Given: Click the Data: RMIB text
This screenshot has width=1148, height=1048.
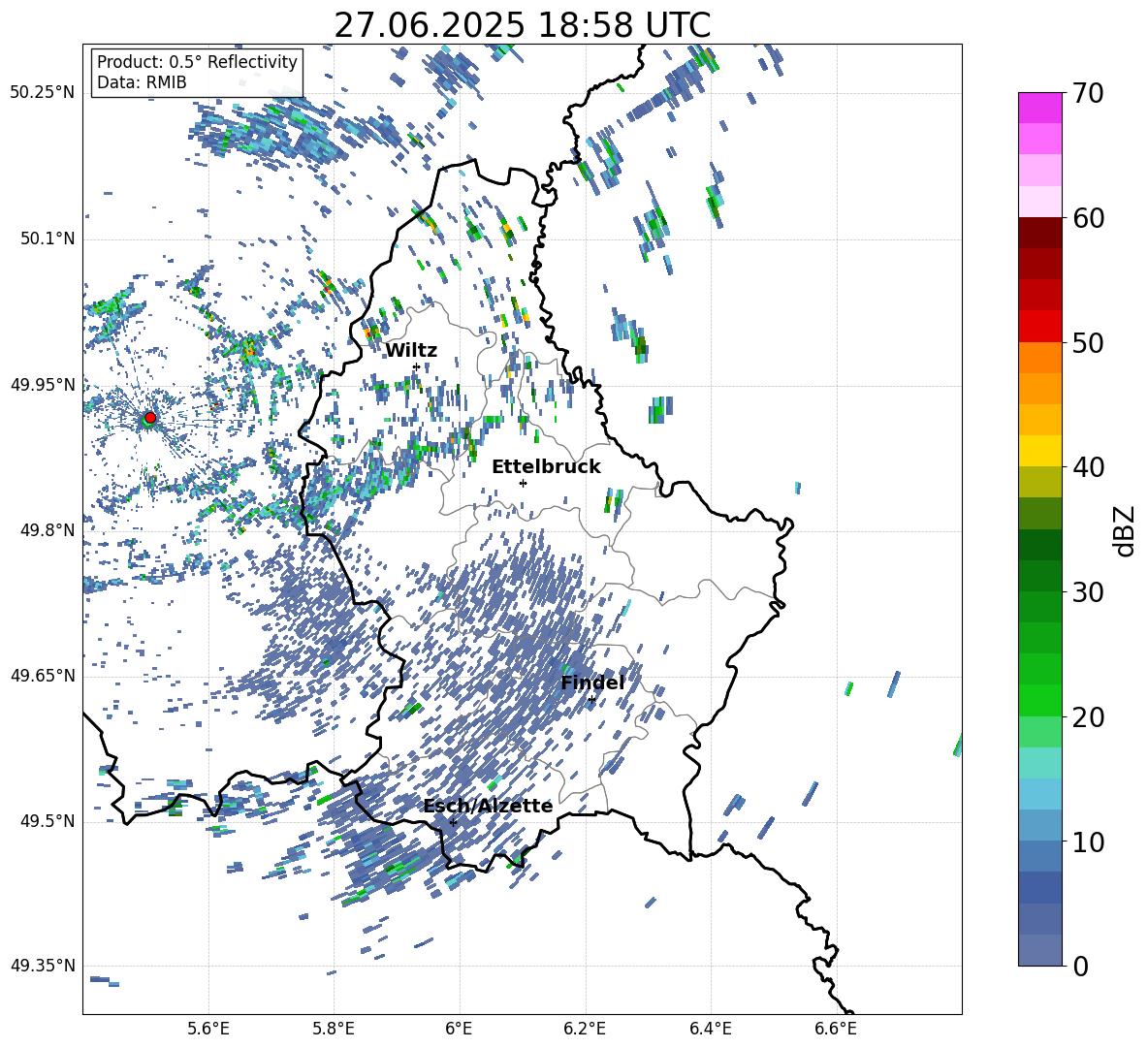Looking at the screenshot, I should (x=142, y=82).
